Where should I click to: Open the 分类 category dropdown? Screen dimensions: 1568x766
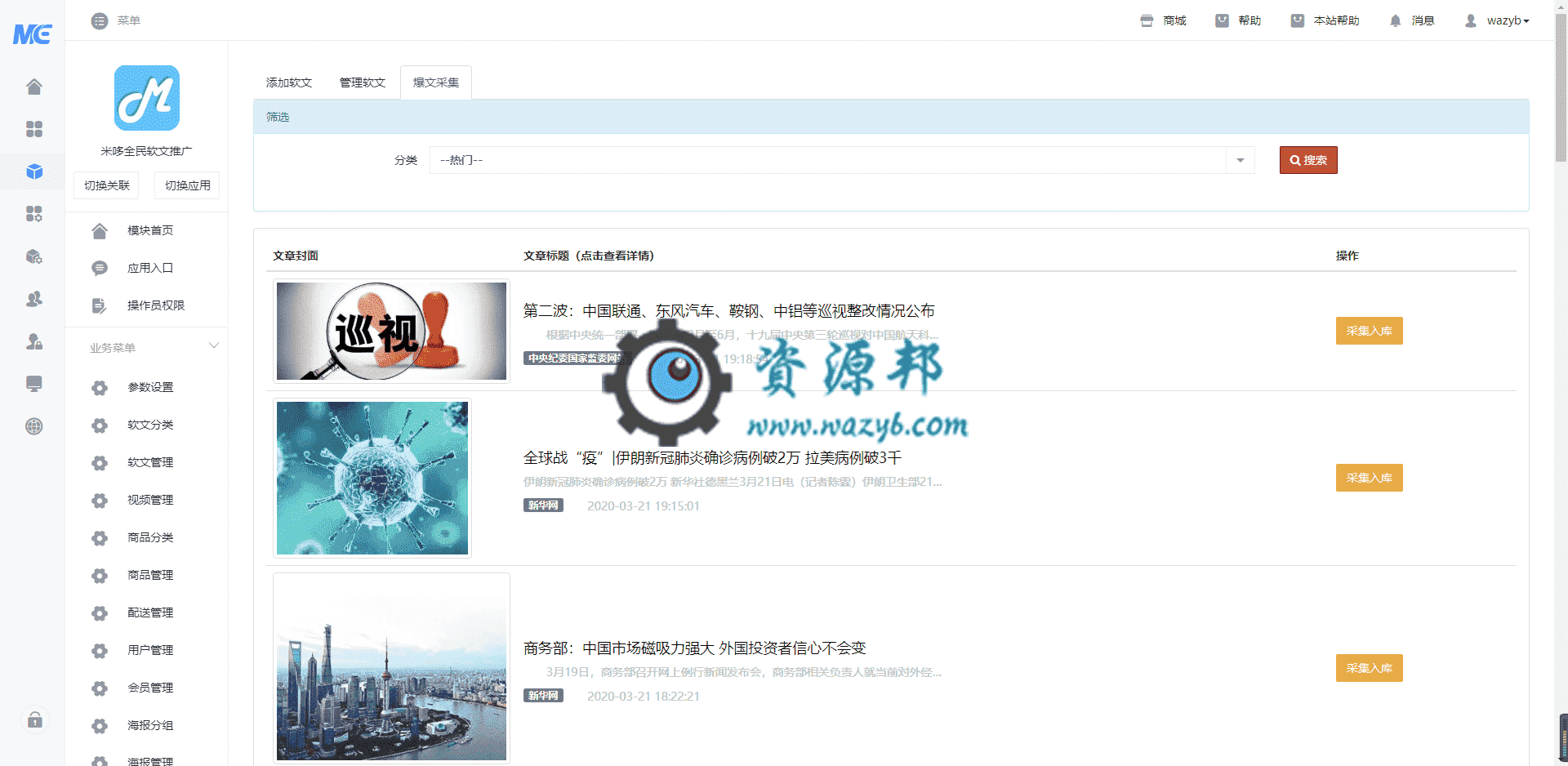pos(841,160)
